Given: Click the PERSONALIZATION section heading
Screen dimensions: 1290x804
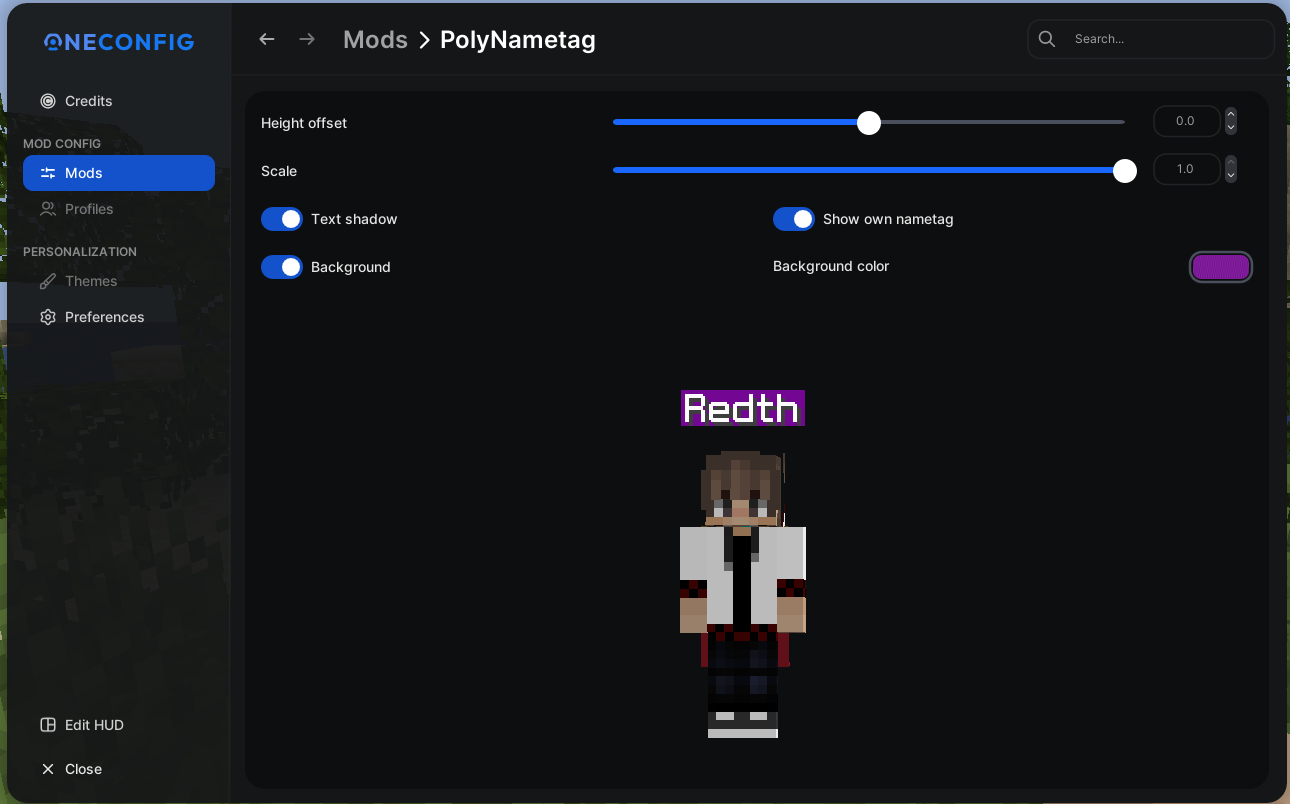Looking at the screenshot, I should tap(80, 252).
